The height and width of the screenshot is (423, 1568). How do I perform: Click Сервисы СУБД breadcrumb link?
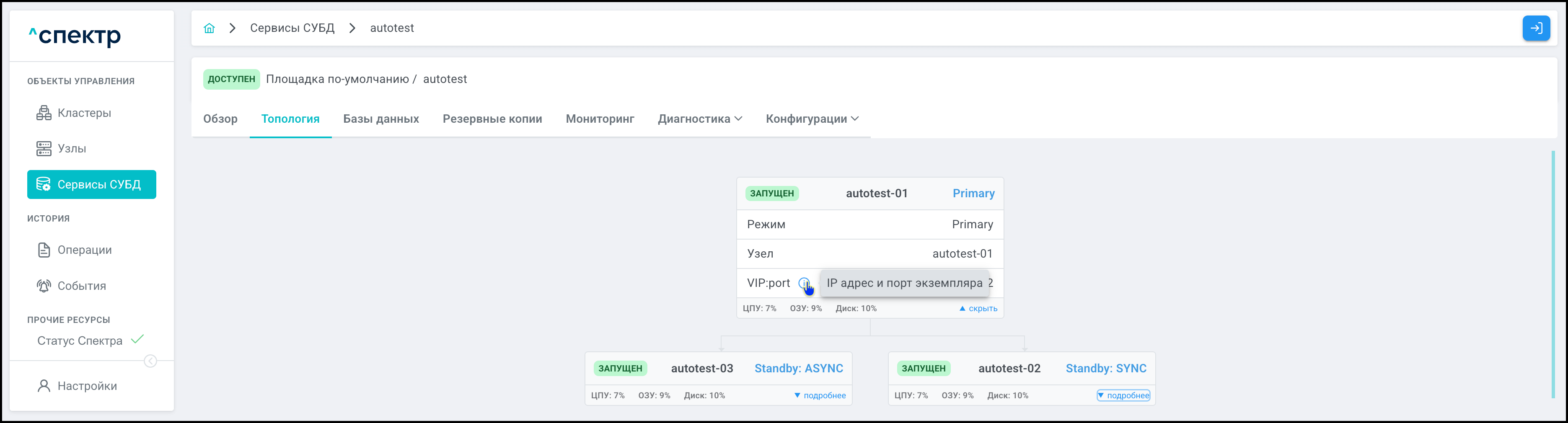point(292,28)
